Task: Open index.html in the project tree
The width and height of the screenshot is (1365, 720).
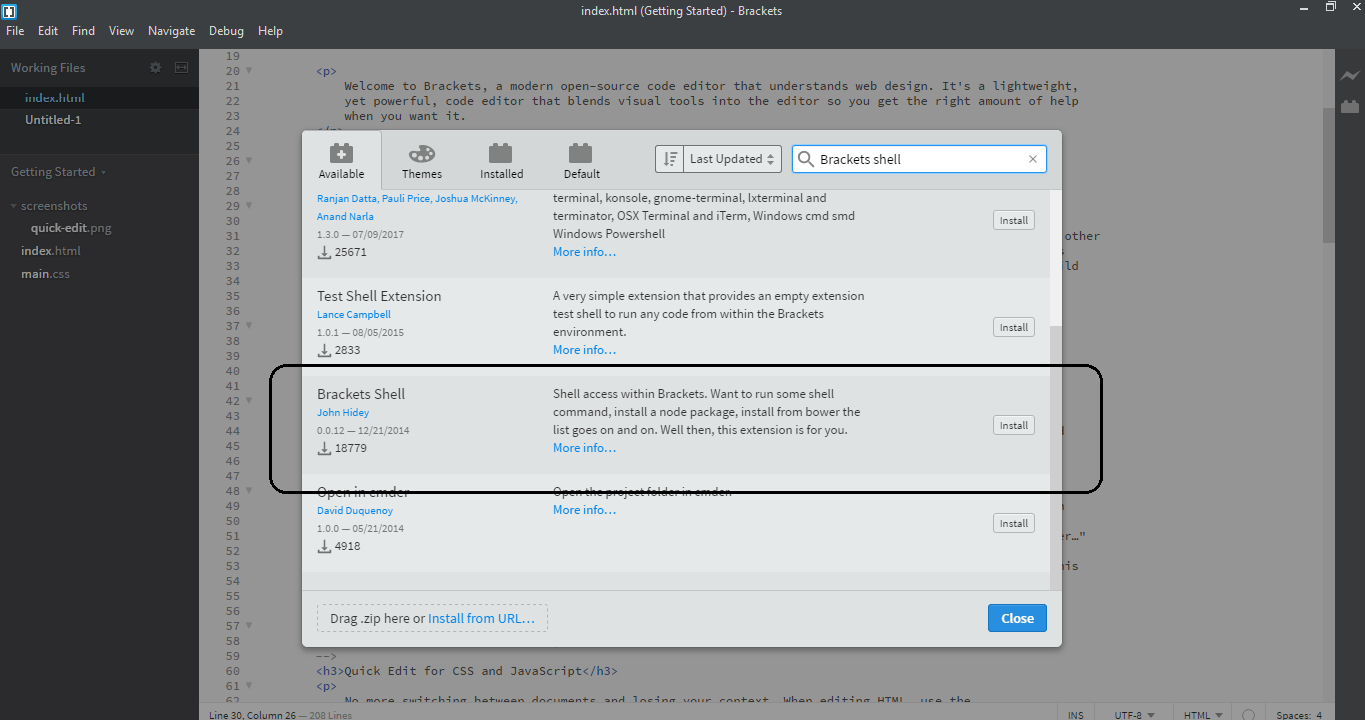Action: (51, 251)
